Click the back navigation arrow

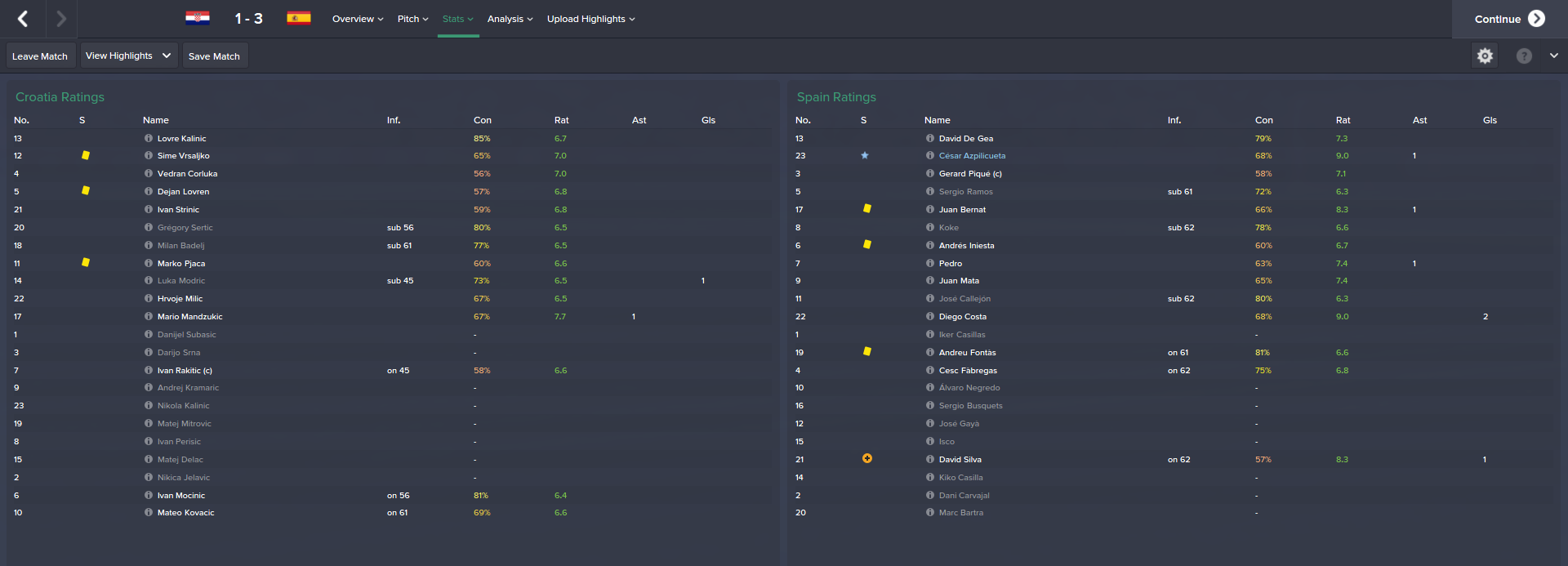pyautogui.click(x=23, y=19)
